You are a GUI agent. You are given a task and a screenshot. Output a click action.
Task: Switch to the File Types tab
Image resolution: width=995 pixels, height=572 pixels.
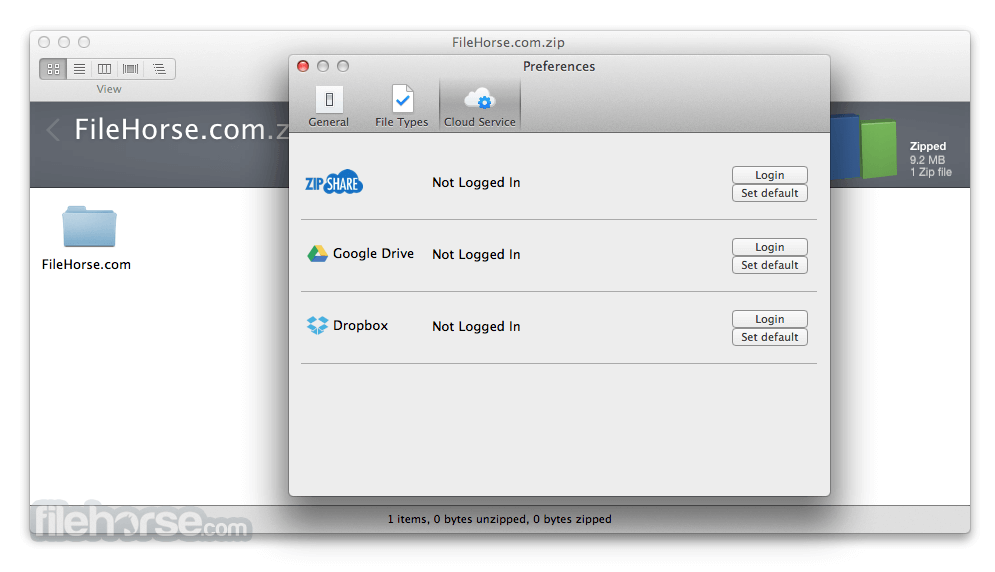402,106
